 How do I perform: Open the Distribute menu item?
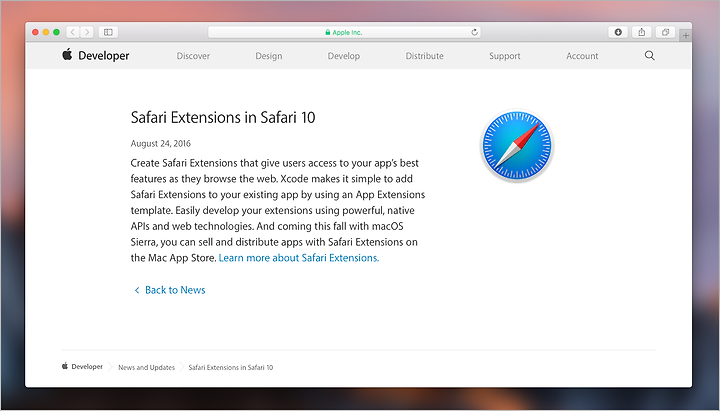coord(424,56)
